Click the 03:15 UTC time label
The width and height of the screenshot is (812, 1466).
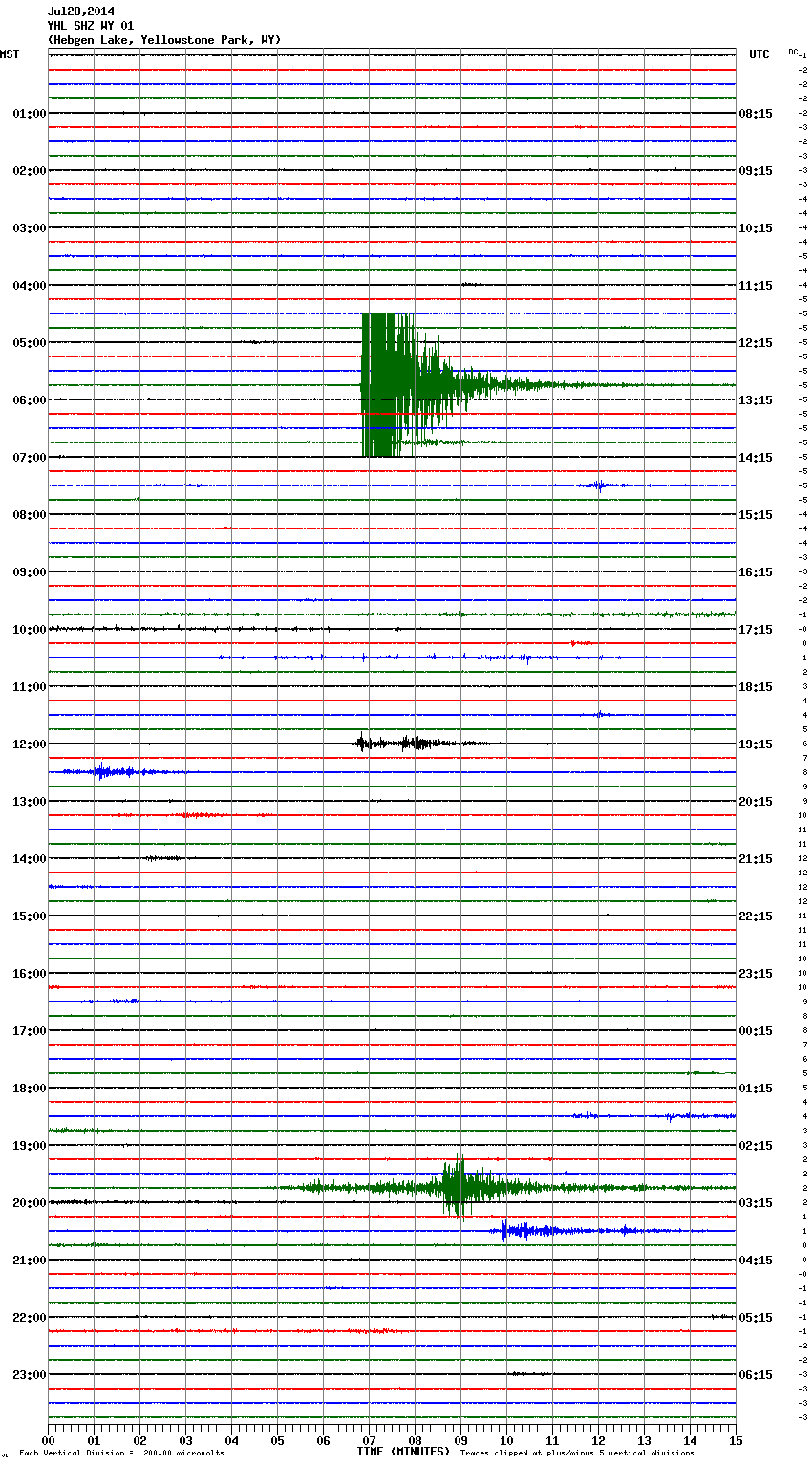pyautogui.click(x=756, y=1203)
